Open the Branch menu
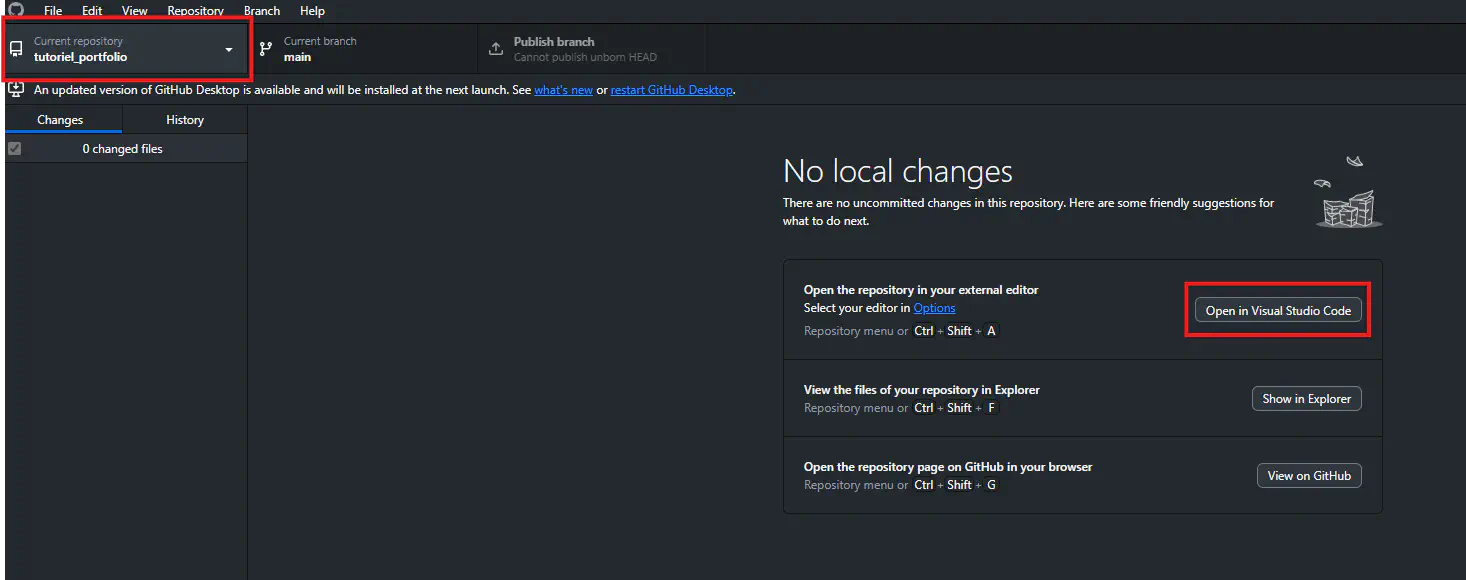Image resolution: width=1466 pixels, height=580 pixels. [262, 11]
